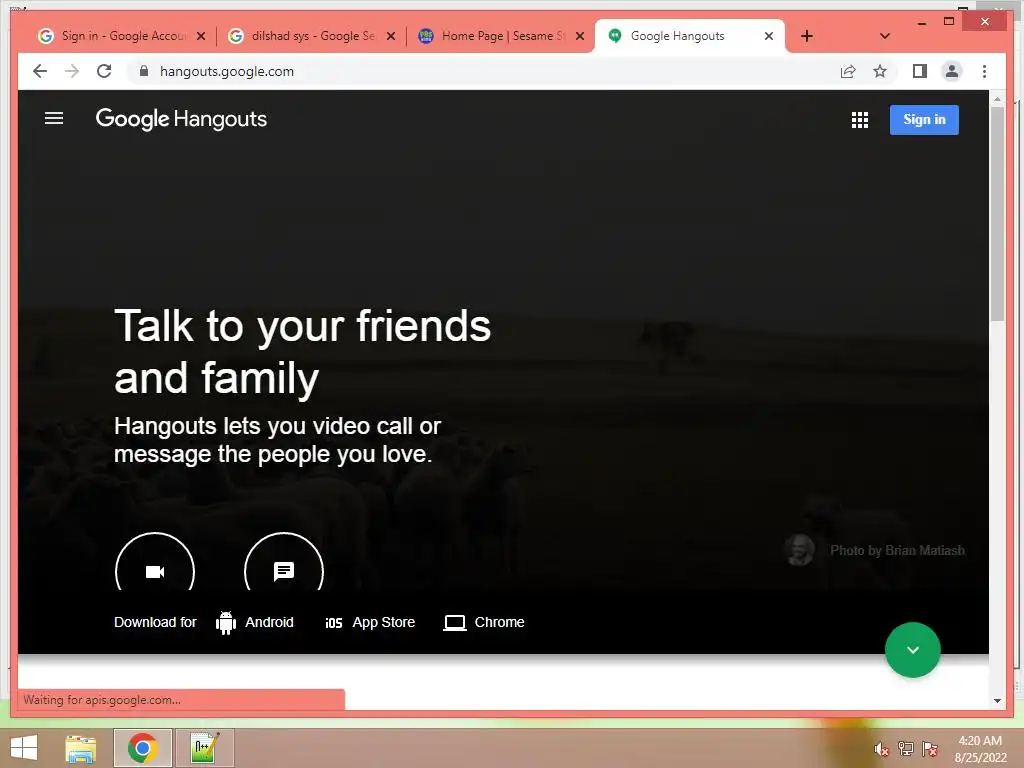Open Chrome's three-dot menu
The height and width of the screenshot is (768, 1024).
(984, 71)
